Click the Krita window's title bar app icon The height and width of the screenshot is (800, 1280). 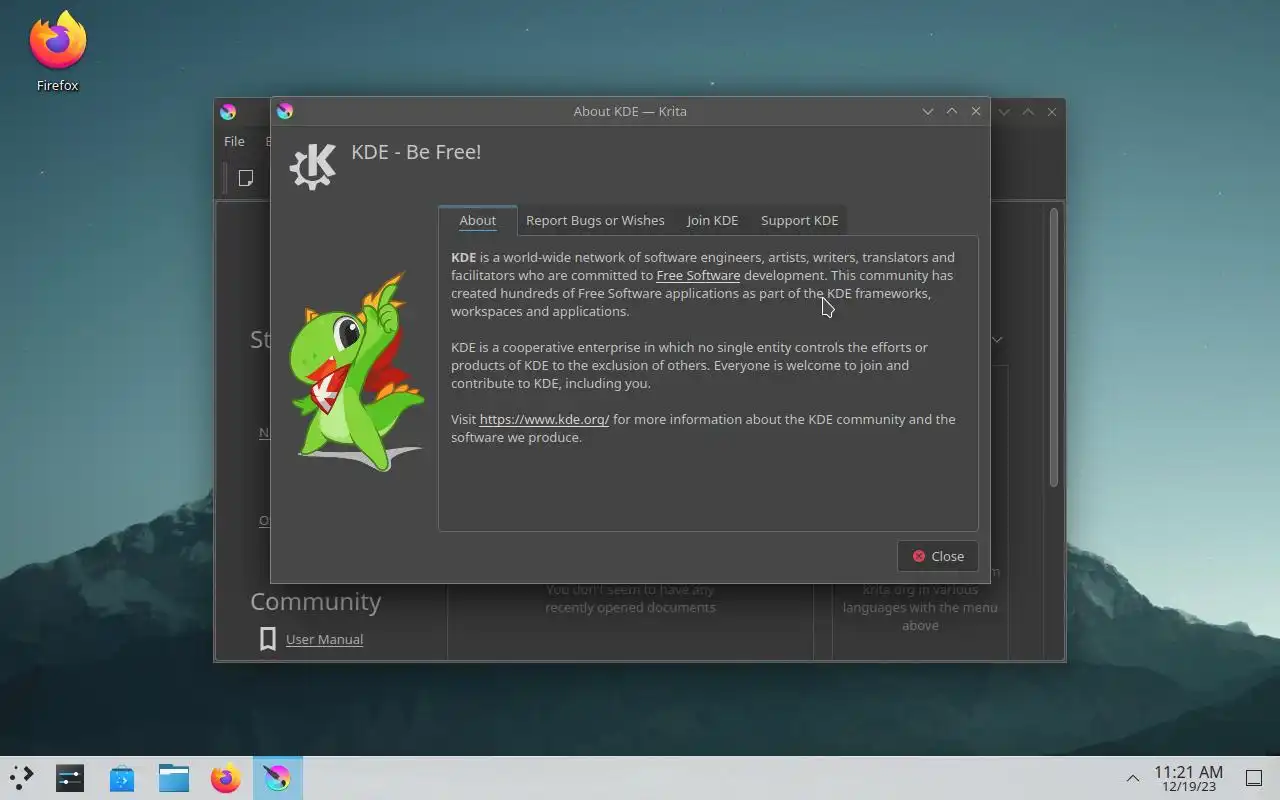click(228, 112)
